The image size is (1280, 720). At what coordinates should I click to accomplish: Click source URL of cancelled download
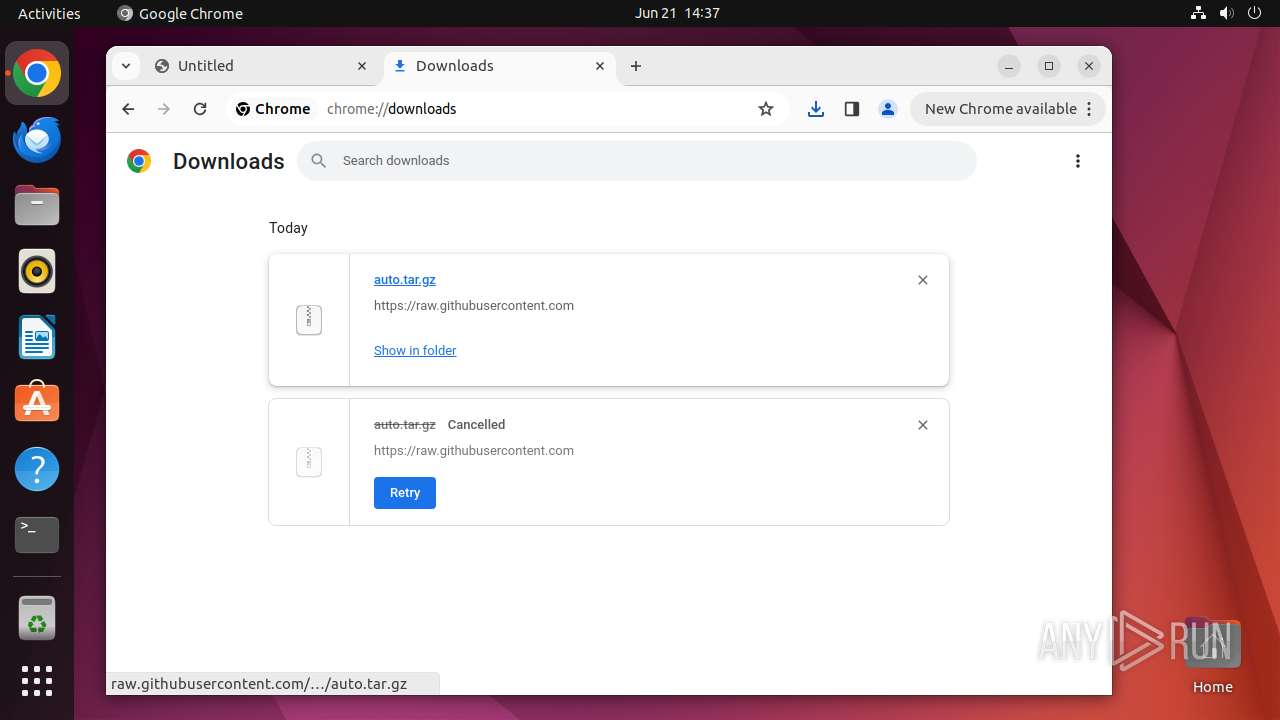(x=474, y=451)
